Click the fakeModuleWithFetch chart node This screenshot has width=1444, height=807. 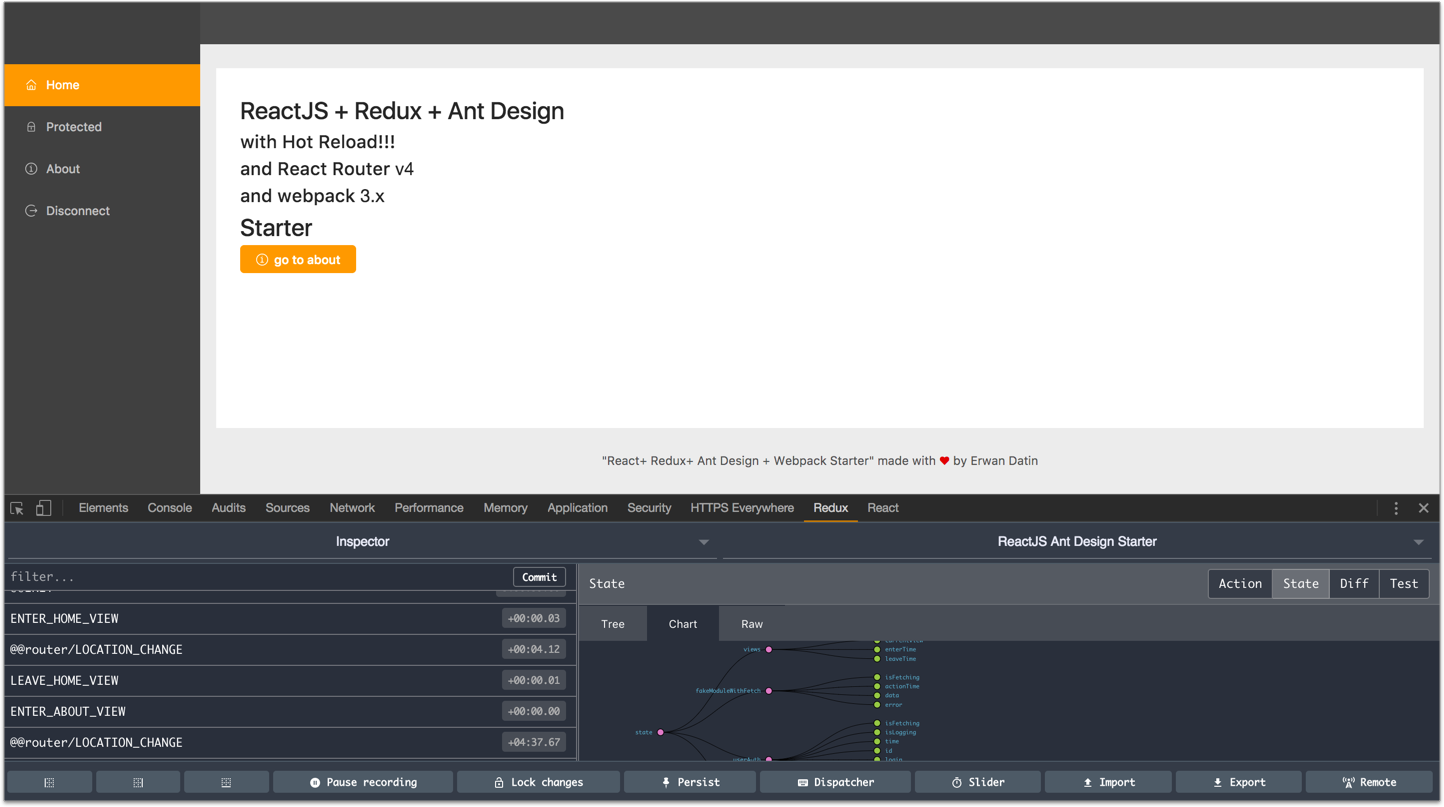769,691
